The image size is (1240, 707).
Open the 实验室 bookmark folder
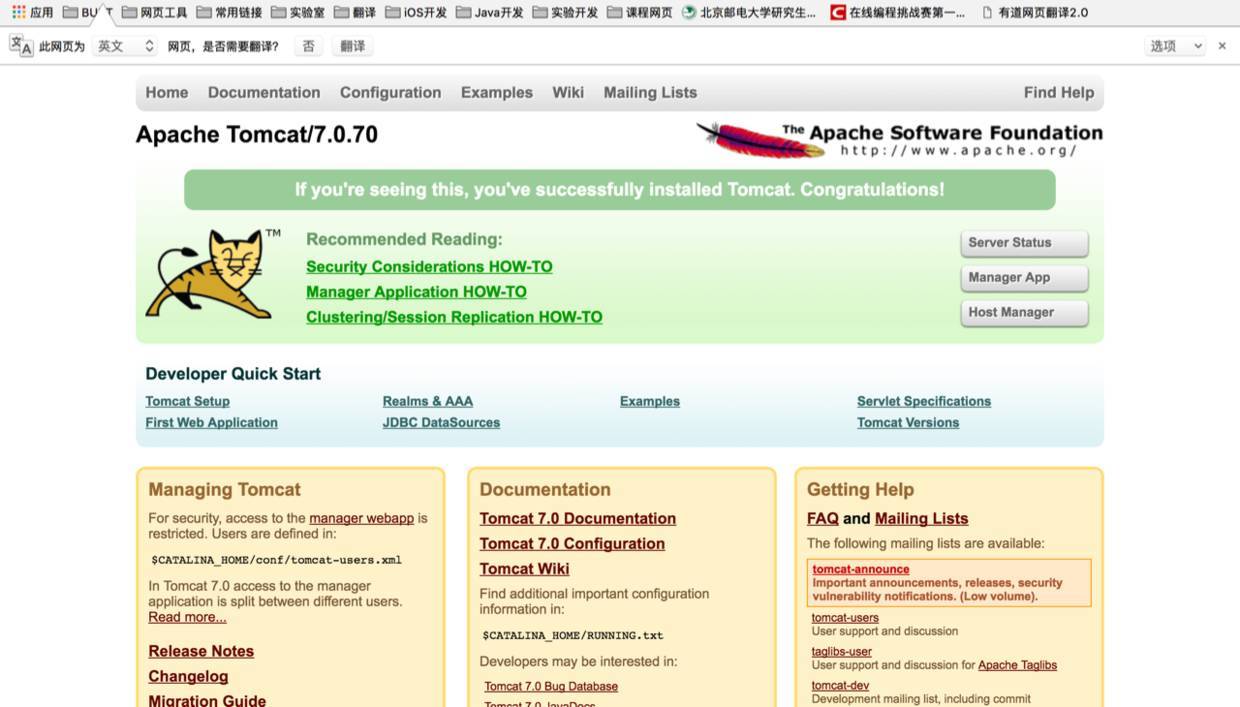click(297, 13)
